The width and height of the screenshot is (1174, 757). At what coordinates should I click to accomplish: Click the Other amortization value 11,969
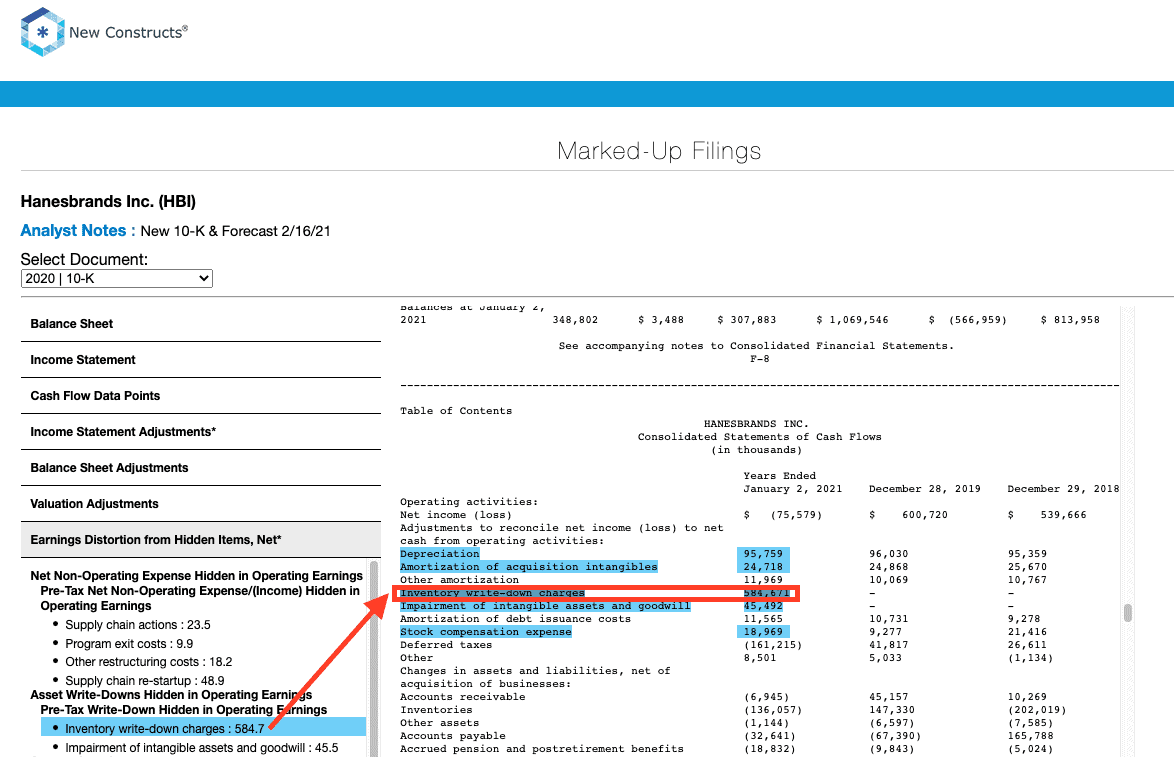point(763,580)
